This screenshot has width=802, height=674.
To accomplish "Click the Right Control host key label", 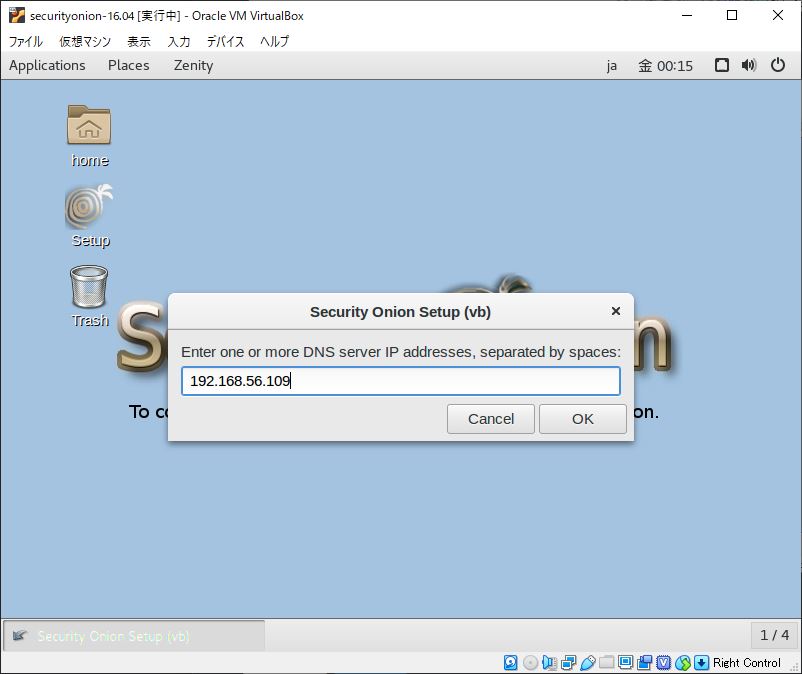I will [x=747, y=663].
